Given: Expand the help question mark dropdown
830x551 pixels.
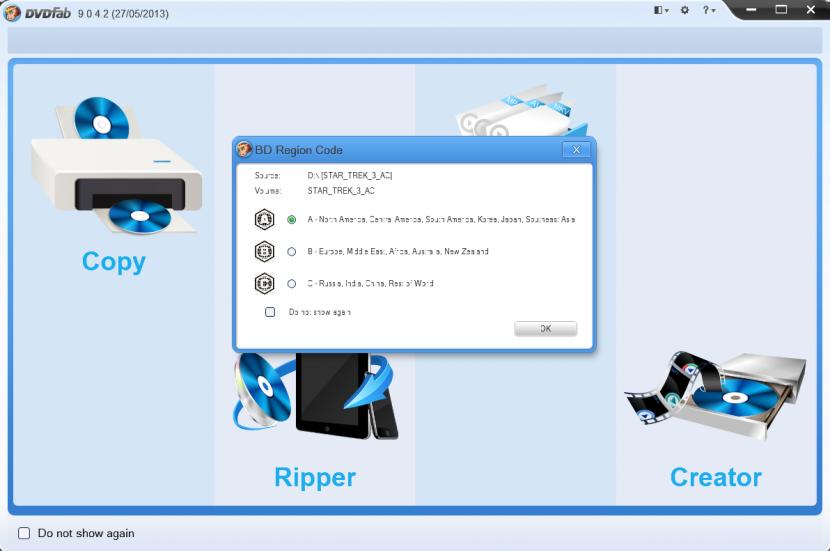Looking at the screenshot, I should tap(708, 10).
